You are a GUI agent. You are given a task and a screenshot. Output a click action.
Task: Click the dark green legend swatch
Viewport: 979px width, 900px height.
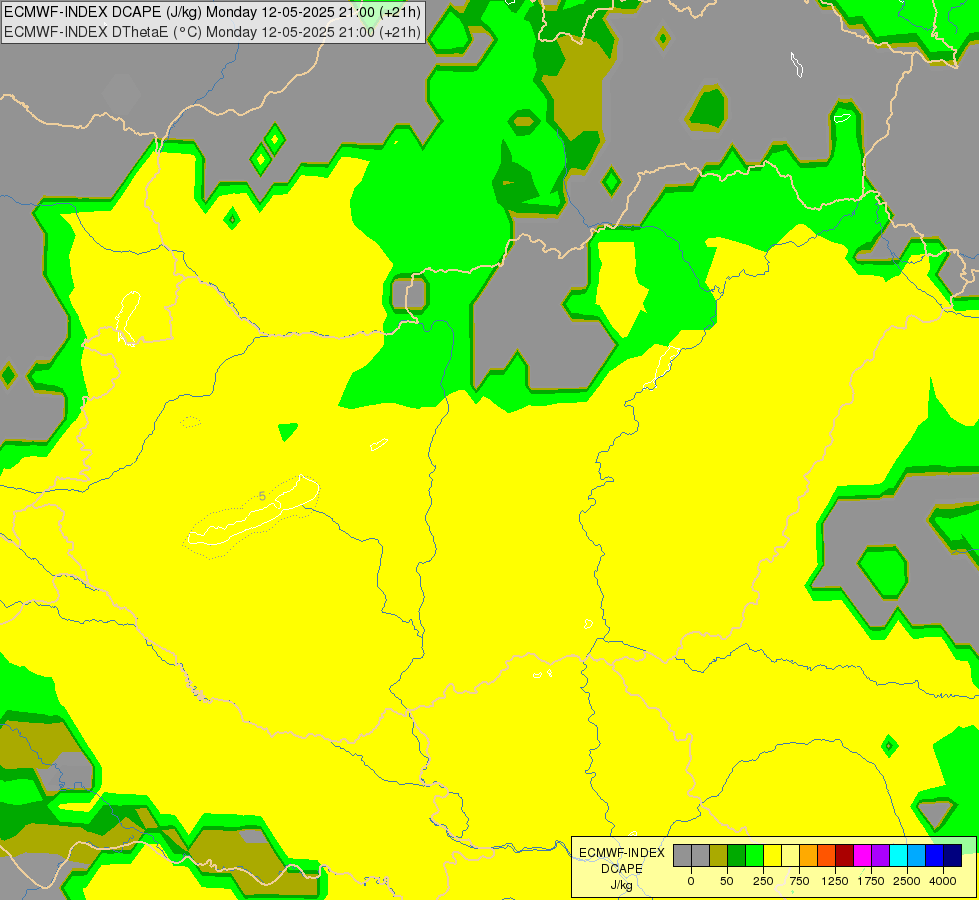point(737,855)
